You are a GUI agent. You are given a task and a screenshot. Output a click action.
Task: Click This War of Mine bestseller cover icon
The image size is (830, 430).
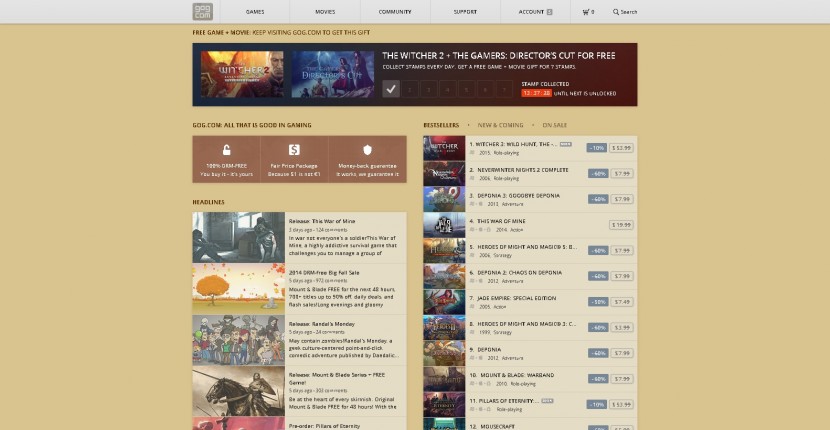[444, 225]
